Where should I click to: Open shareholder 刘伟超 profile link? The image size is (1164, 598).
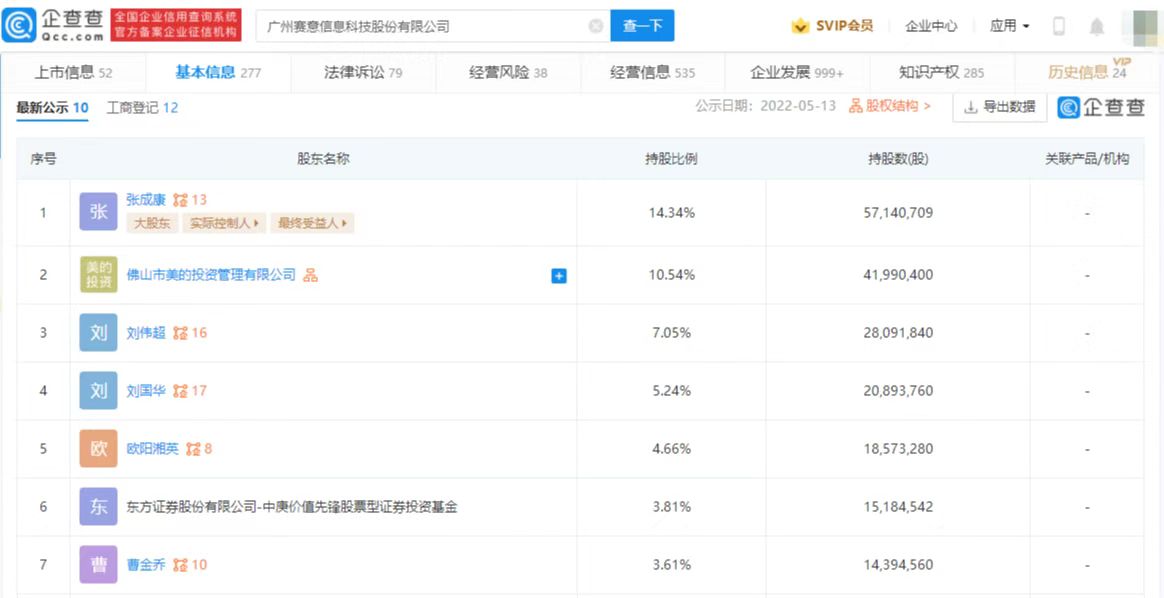point(147,333)
